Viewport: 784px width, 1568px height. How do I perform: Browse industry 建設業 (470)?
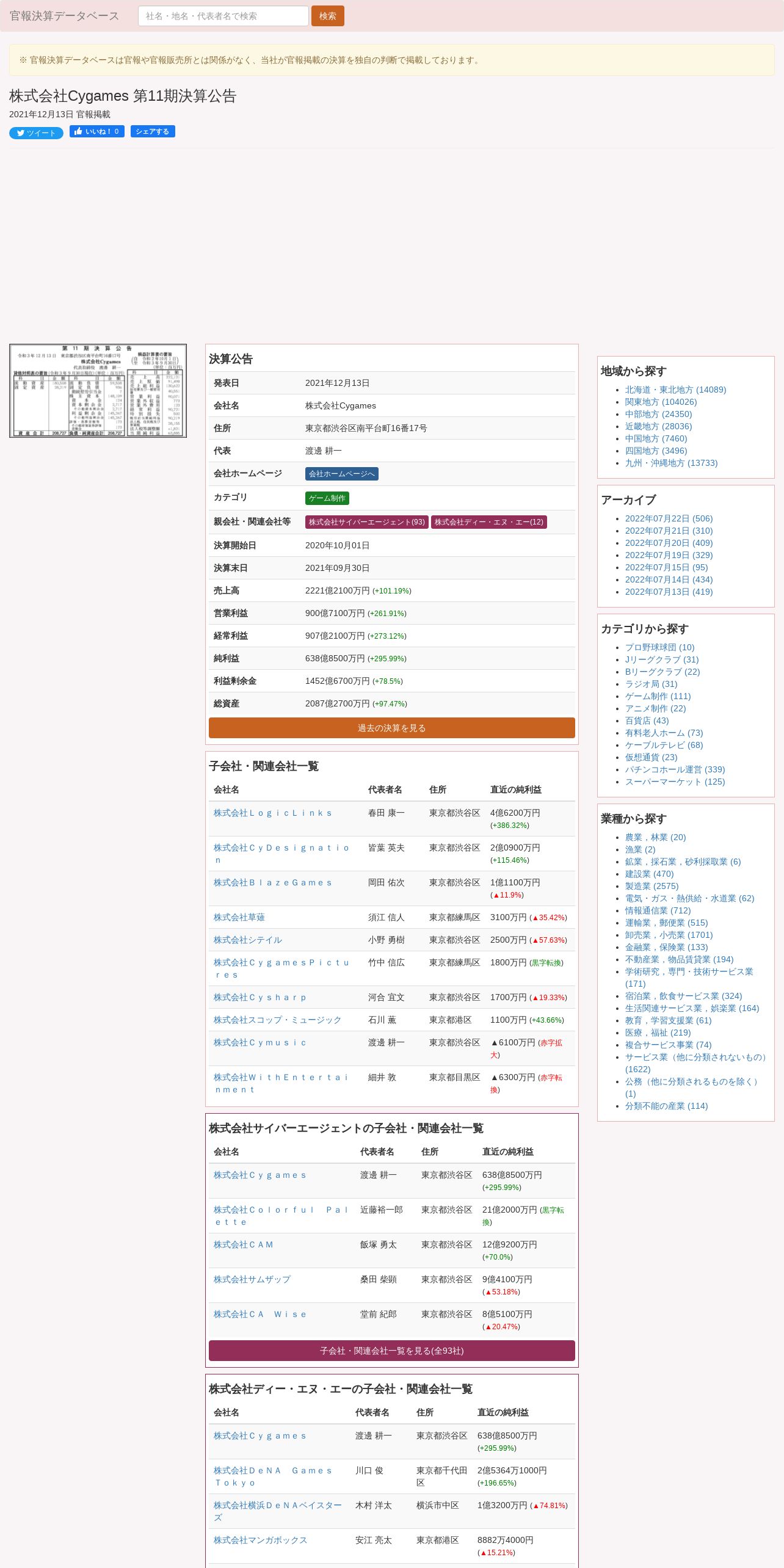[649, 874]
